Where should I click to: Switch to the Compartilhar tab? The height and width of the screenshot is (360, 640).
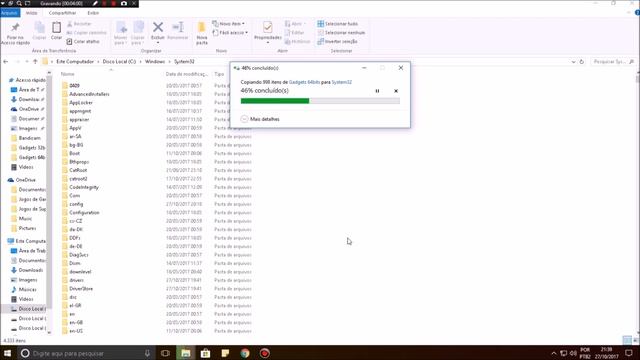(62, 13)
